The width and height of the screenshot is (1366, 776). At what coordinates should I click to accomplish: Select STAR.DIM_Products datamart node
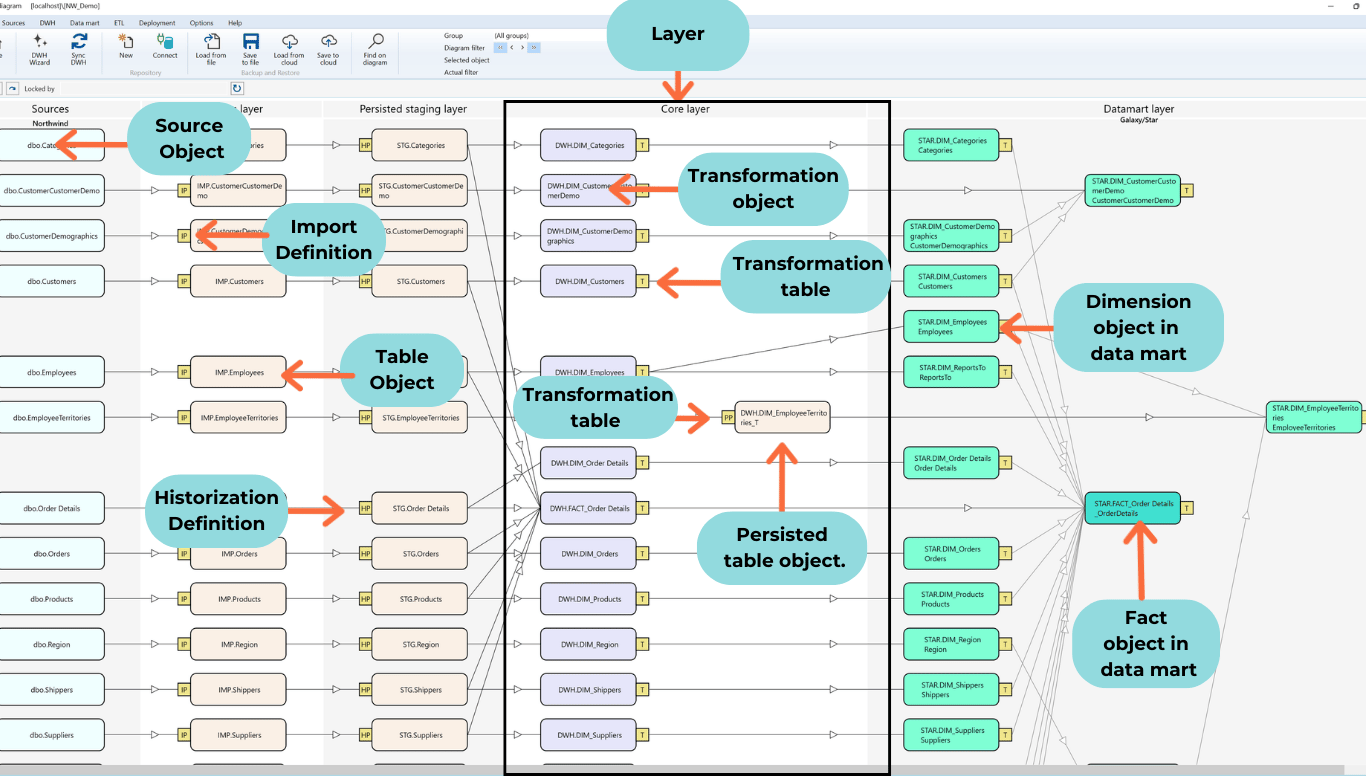[951, 599]
